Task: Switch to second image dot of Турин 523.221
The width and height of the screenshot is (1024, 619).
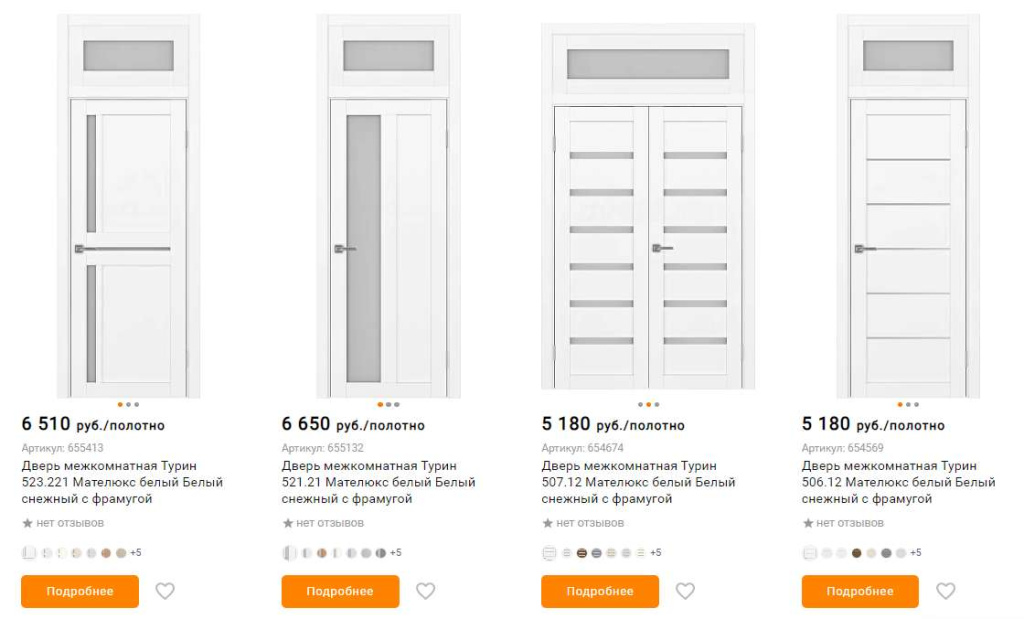Action: (x=129, y=404)
